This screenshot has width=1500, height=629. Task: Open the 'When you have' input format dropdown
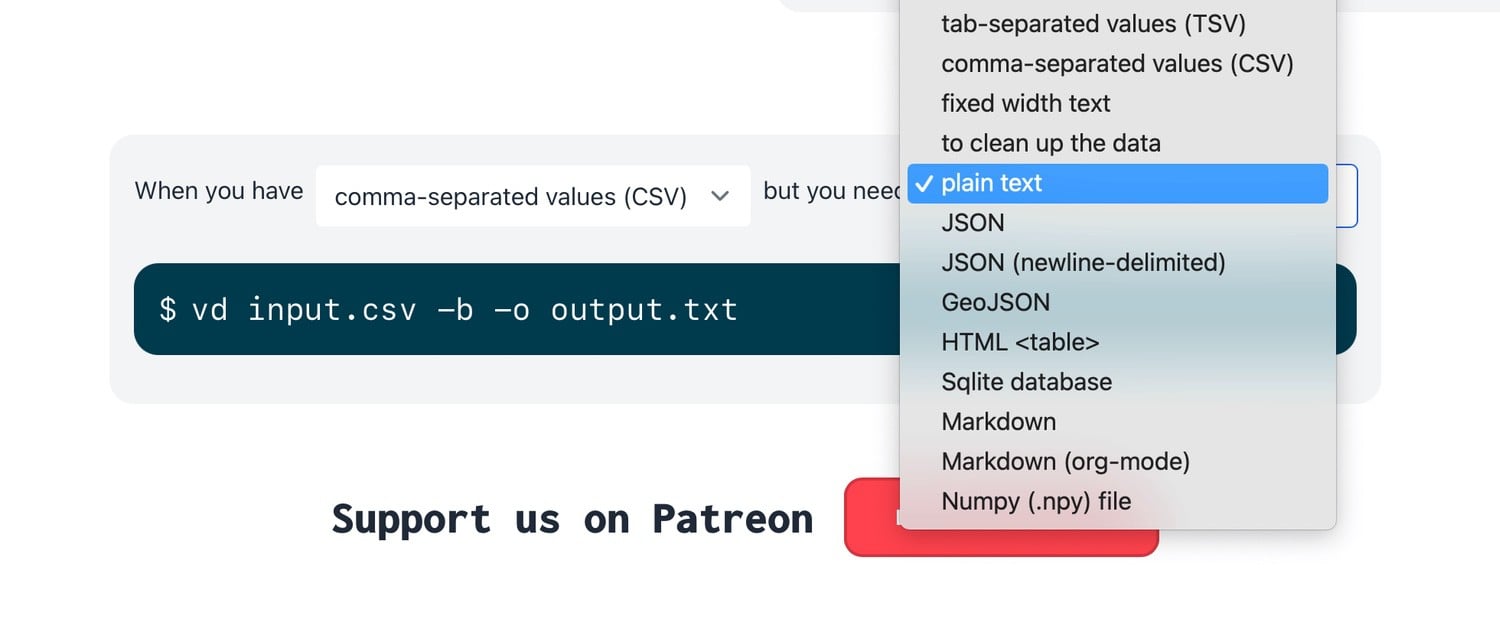coord(533,196)
